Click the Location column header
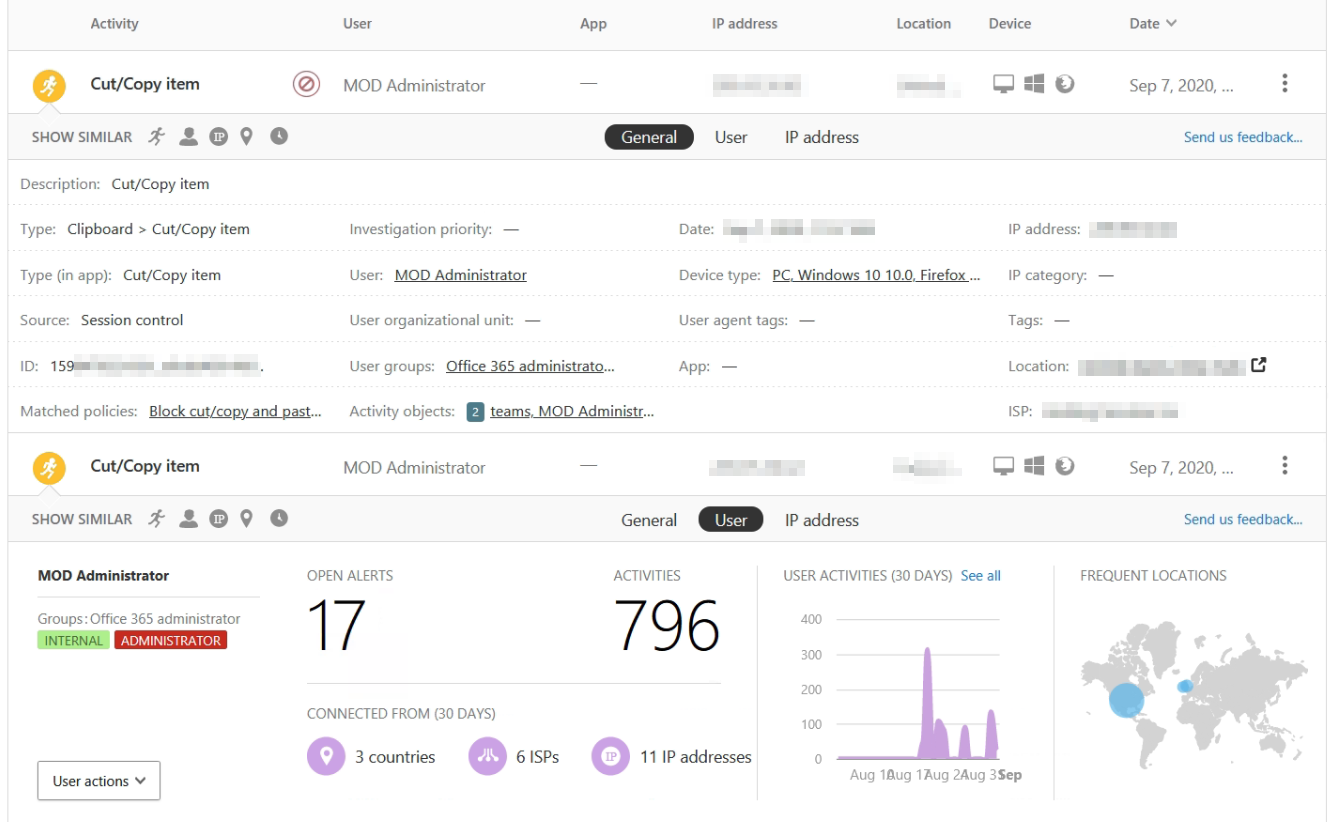The height and width of the screenshot is (822, 1332). [923, 24]
